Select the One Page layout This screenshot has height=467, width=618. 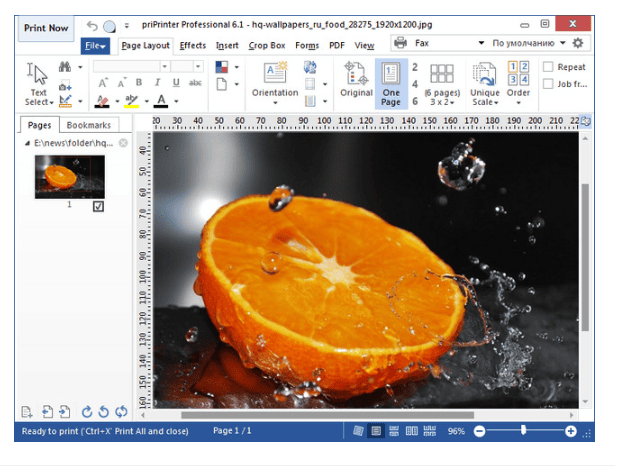391,84
